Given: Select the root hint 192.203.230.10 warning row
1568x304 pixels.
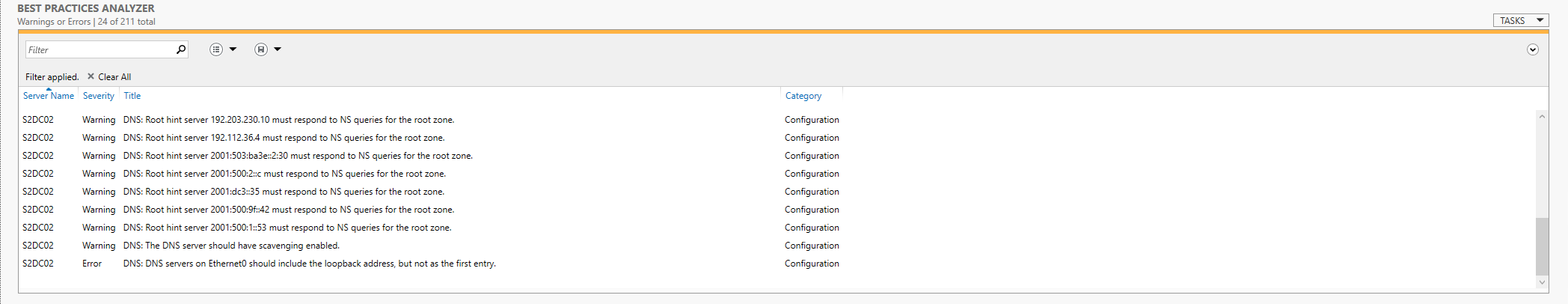Looking at the screenshot, I should click(x=288, y=120).
